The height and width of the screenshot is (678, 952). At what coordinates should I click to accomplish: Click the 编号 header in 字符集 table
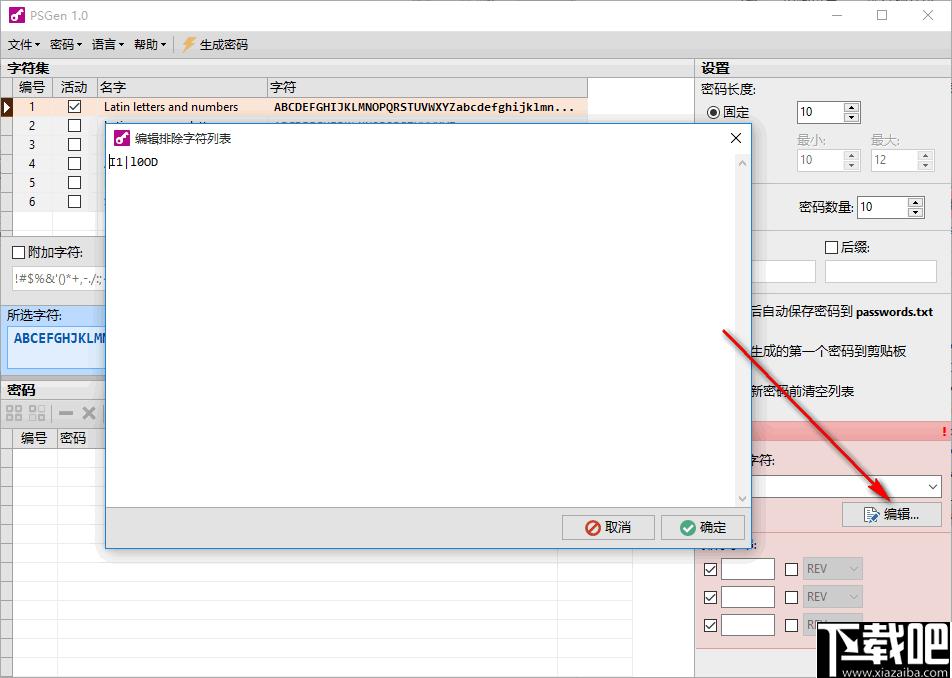pyautogui.click(x=33, y=87)
